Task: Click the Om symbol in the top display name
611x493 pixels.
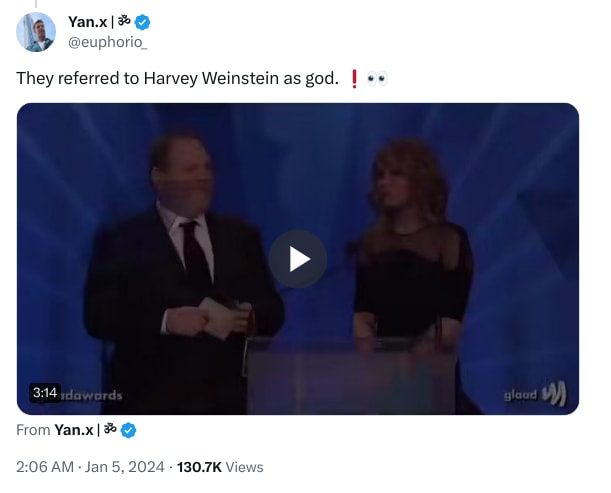Action: [126, 22]
